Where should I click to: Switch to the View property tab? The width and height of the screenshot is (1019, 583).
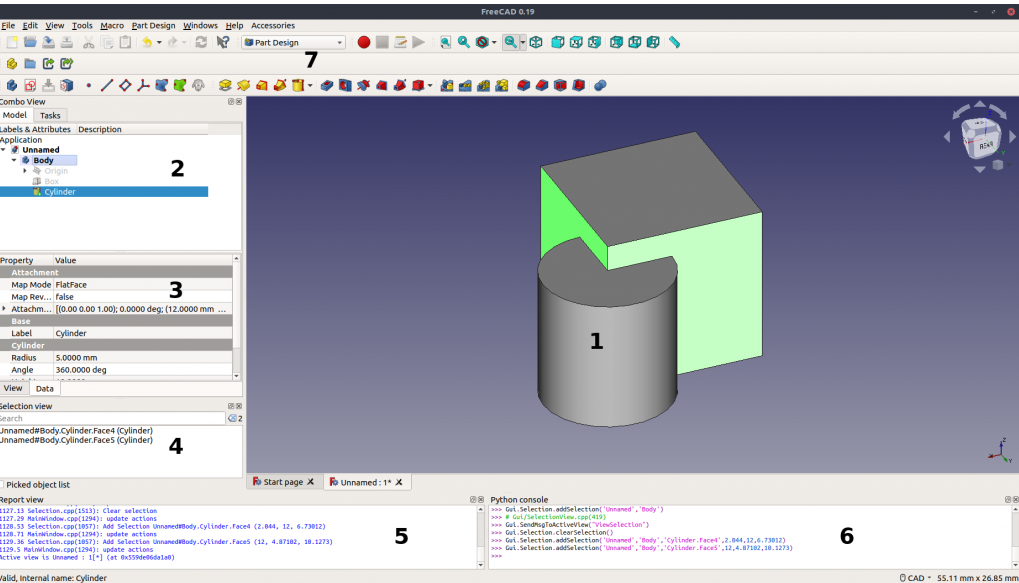[x=13, y=388]
